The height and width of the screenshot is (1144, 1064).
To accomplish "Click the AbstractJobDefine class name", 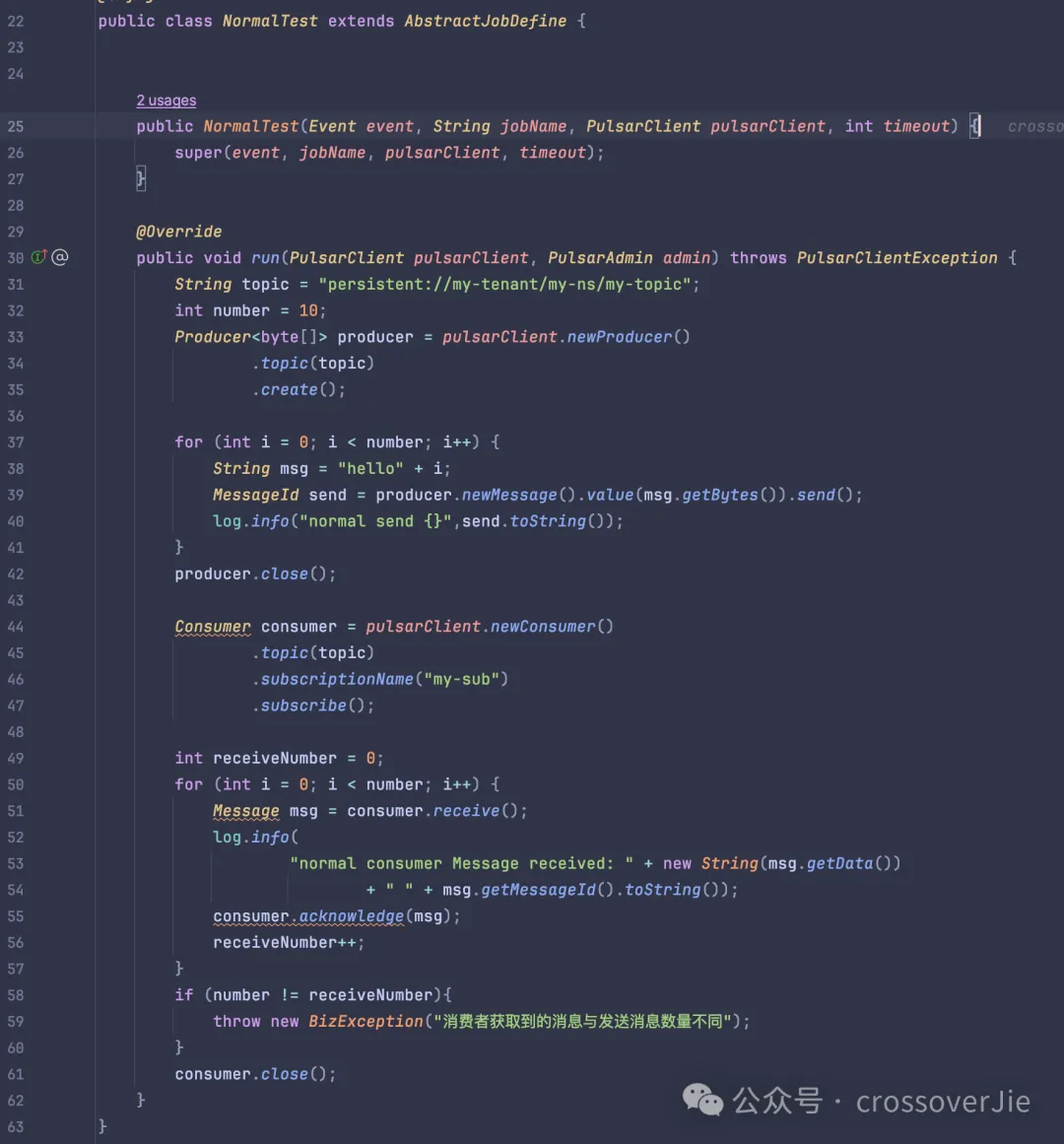I will pyautogui.click(x=485, y=21).
